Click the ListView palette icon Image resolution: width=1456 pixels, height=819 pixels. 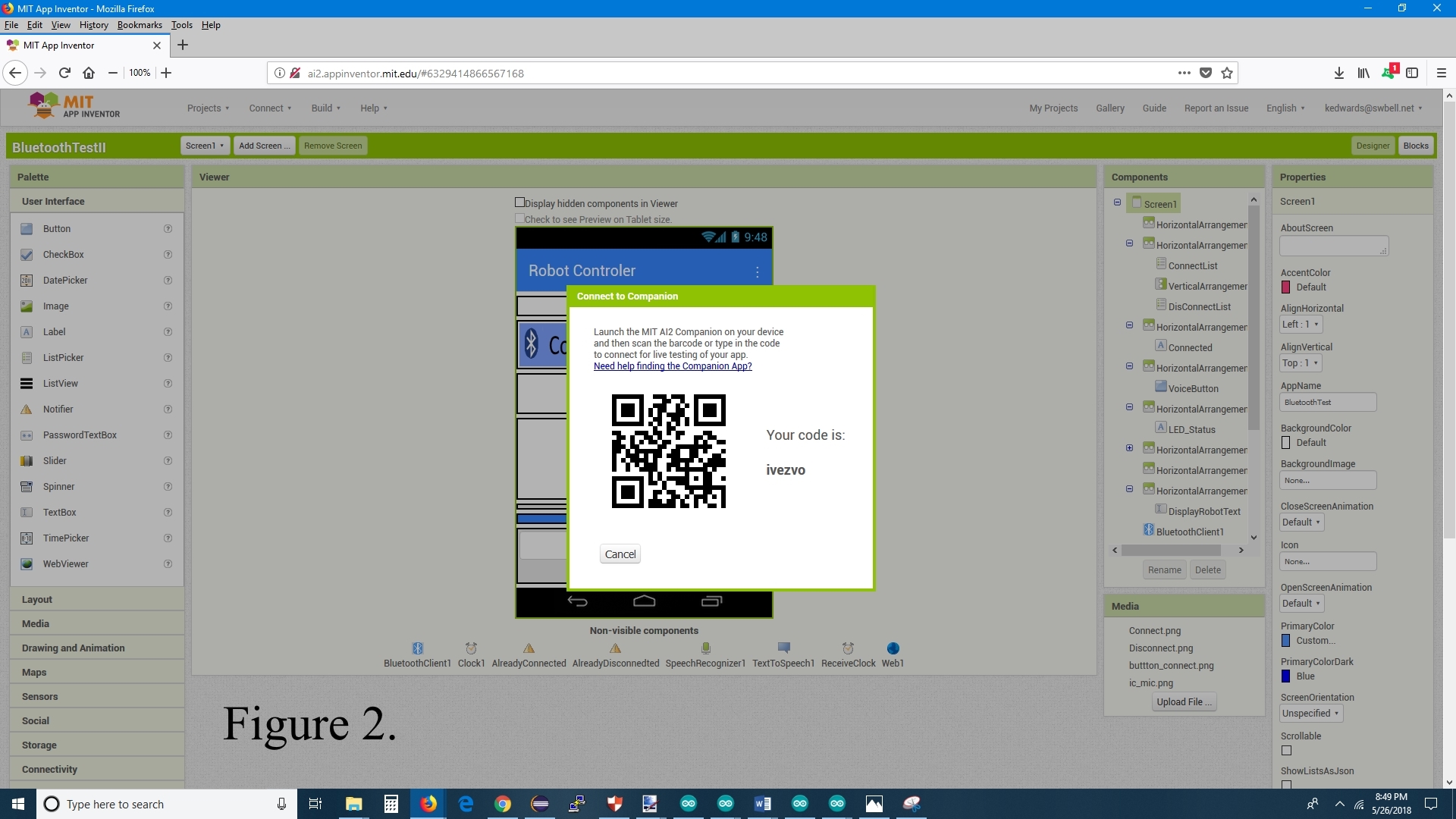(27, 384)
